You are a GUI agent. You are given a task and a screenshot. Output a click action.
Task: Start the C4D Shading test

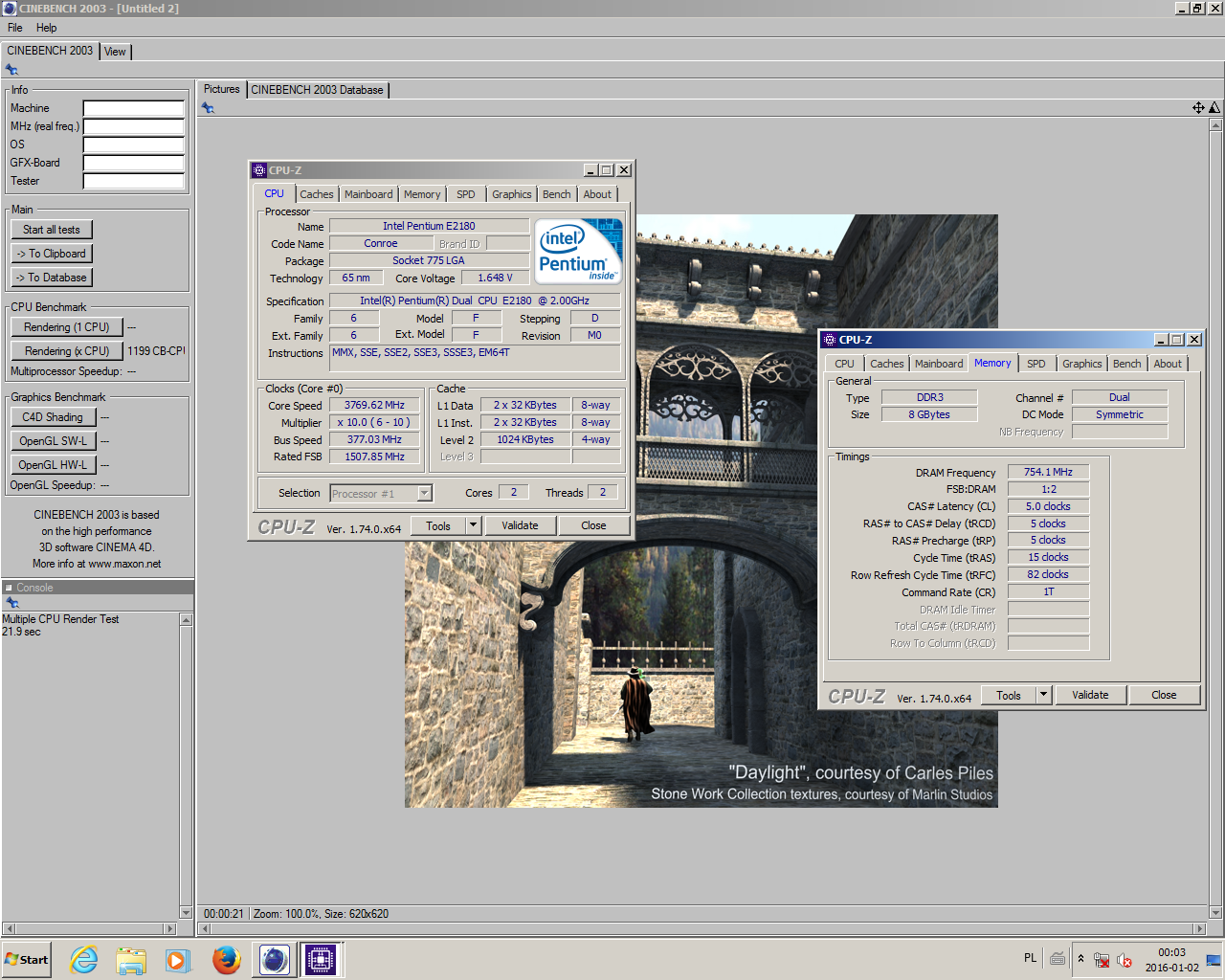point(53,417)
